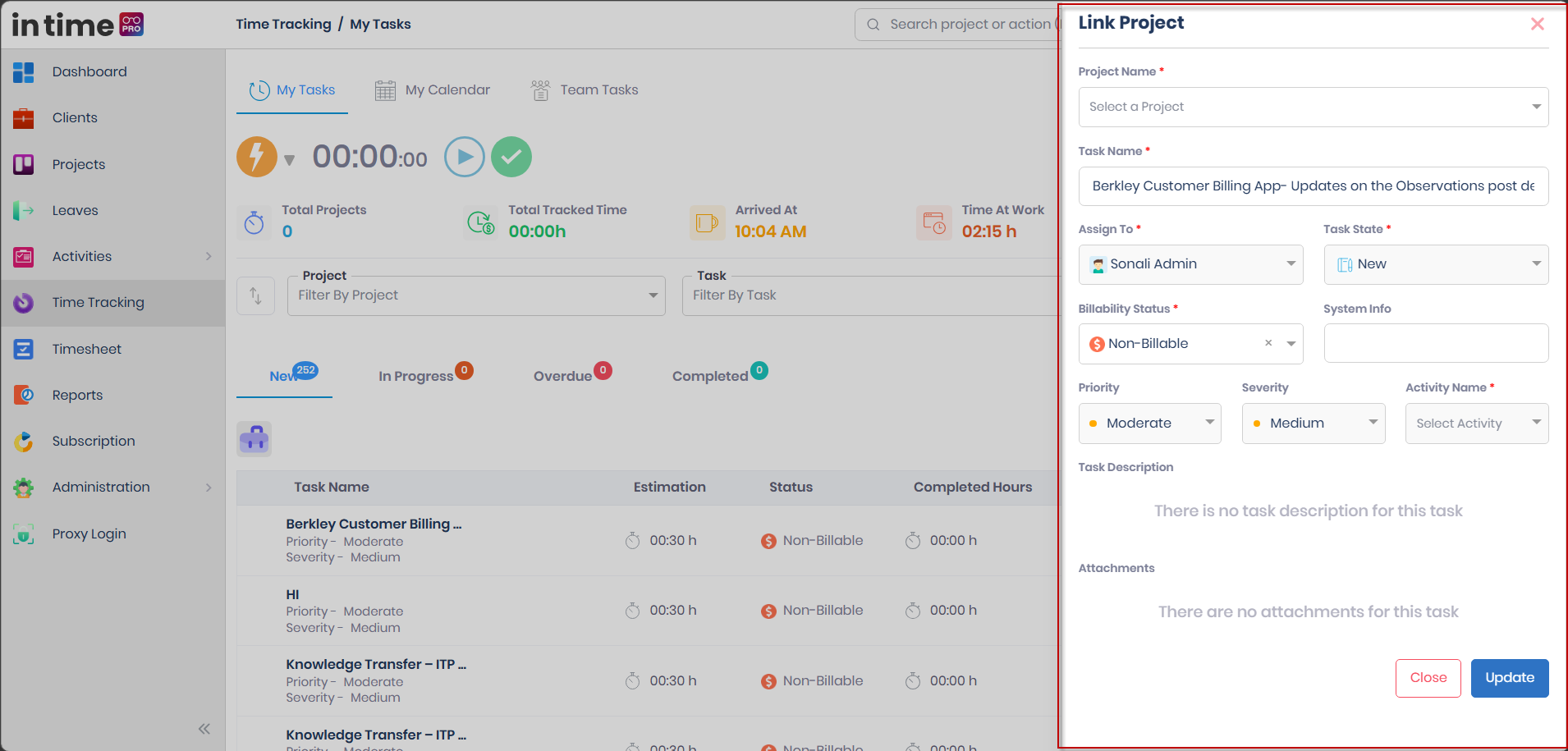The image size is (1568, 751).
Task: Collapse the sidebar with double-chevron icon
Action: [204, 729]
